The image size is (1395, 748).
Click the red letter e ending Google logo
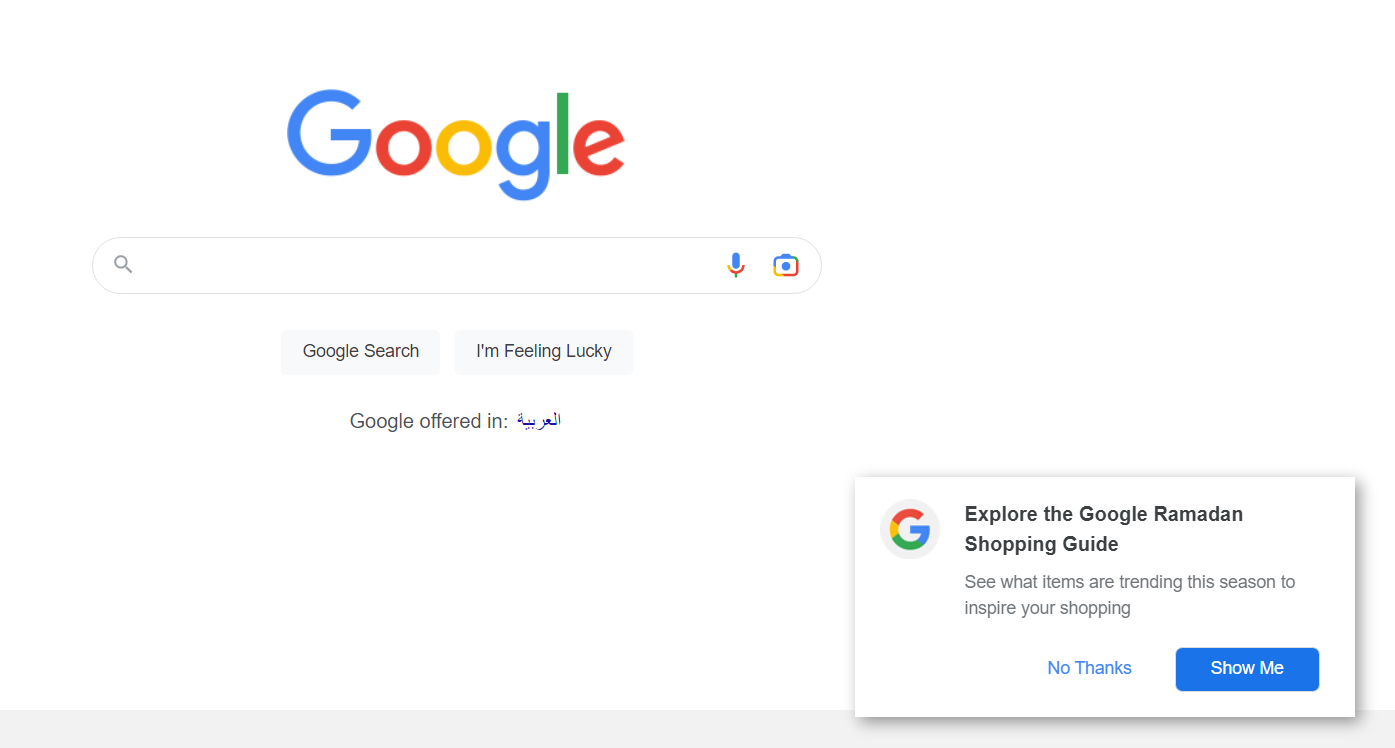(x=598, y=147)
